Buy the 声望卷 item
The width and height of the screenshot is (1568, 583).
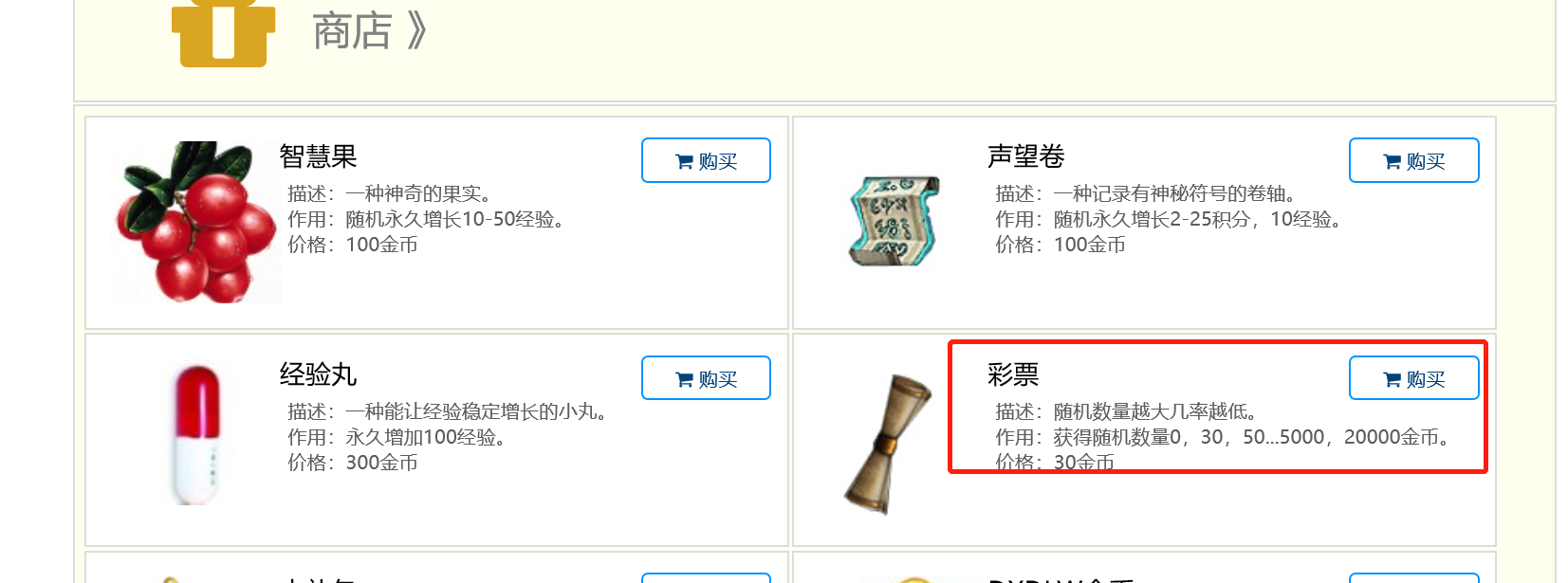[1413, 160]
